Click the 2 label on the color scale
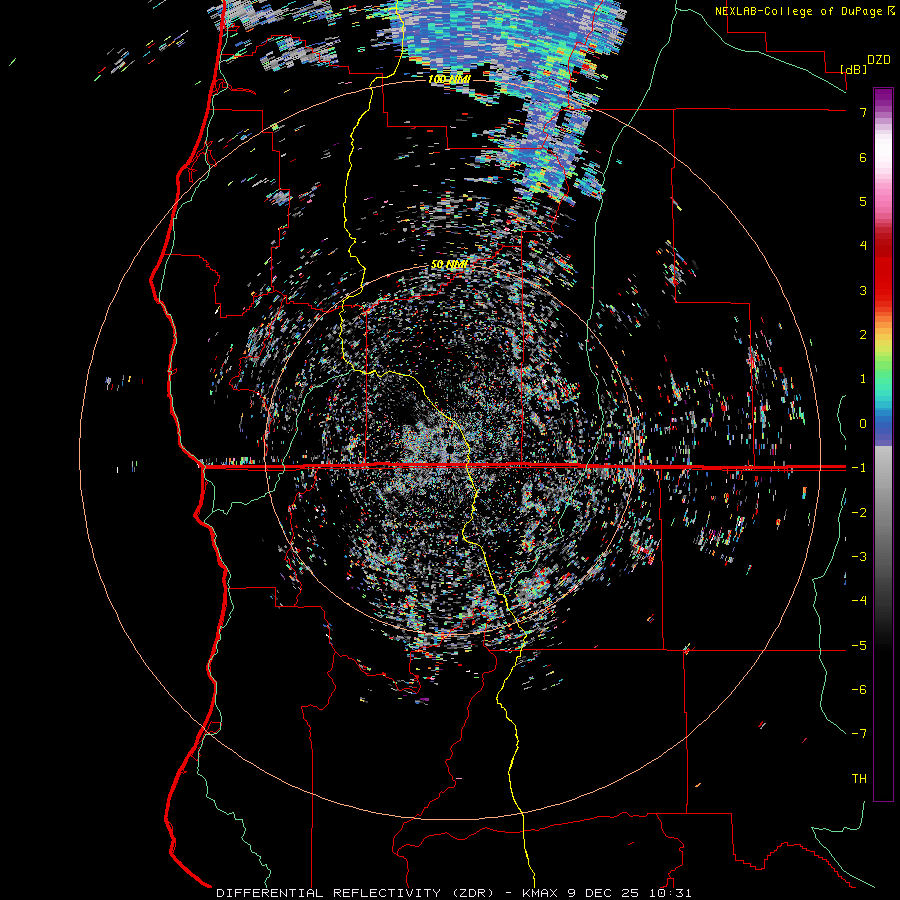Viewport: 900px width, 900px height. tap(863, 335)
